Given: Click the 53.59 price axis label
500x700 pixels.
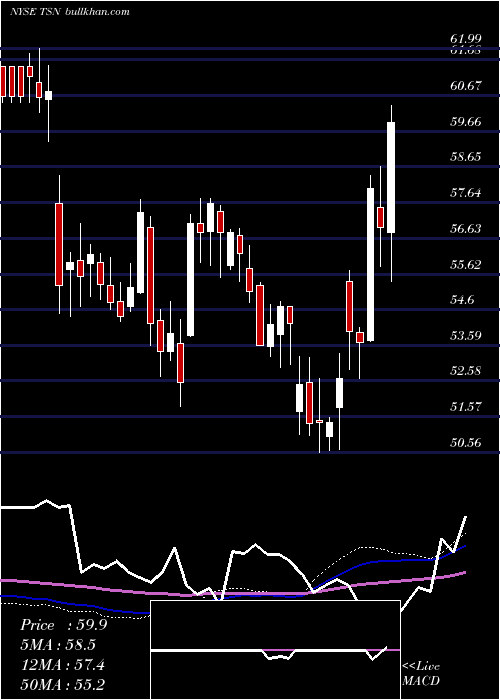Looking at the screenshot, I should coord(465,335).
